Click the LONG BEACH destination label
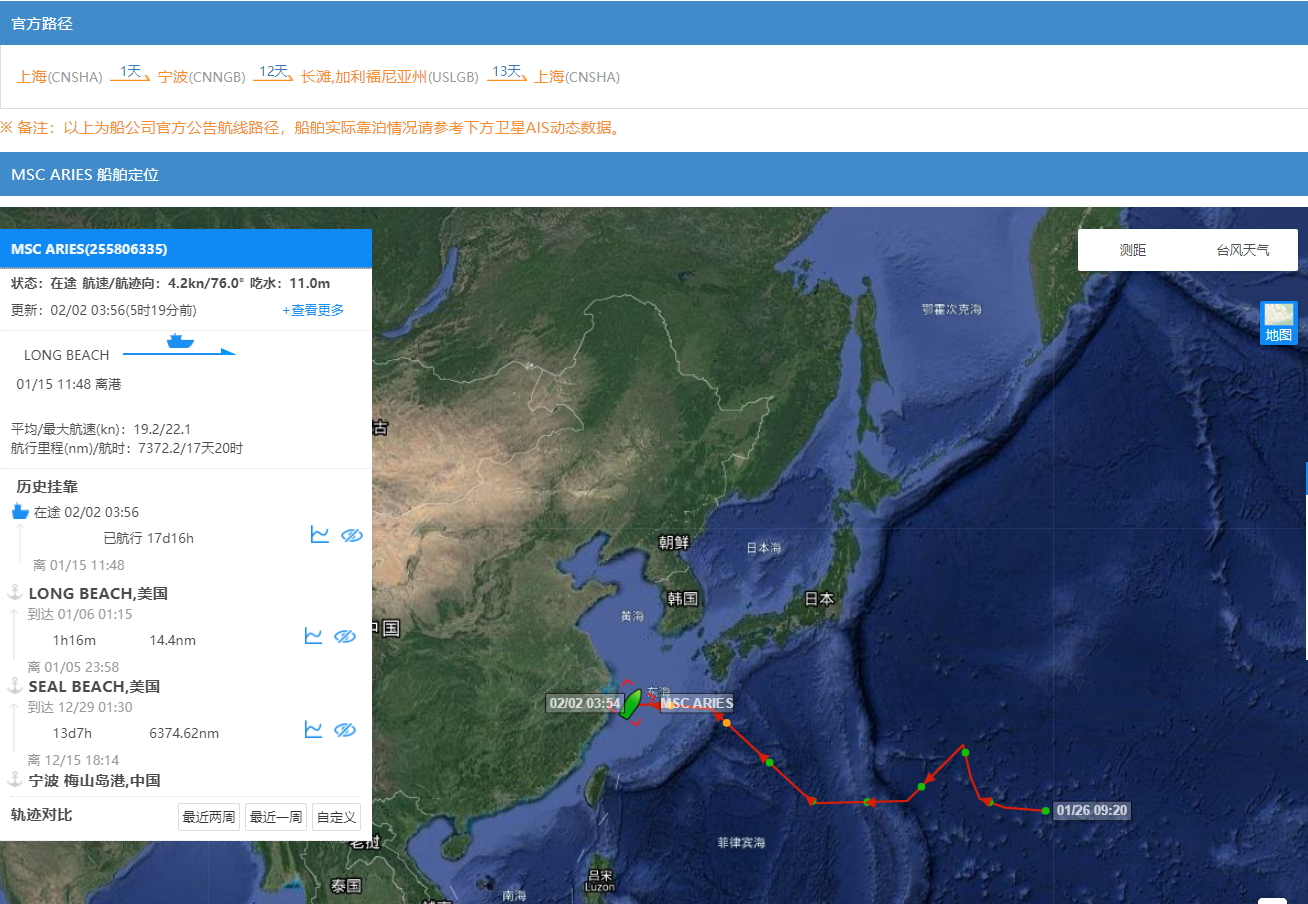Screen dimensions: 1308x904 click(67, 355)
